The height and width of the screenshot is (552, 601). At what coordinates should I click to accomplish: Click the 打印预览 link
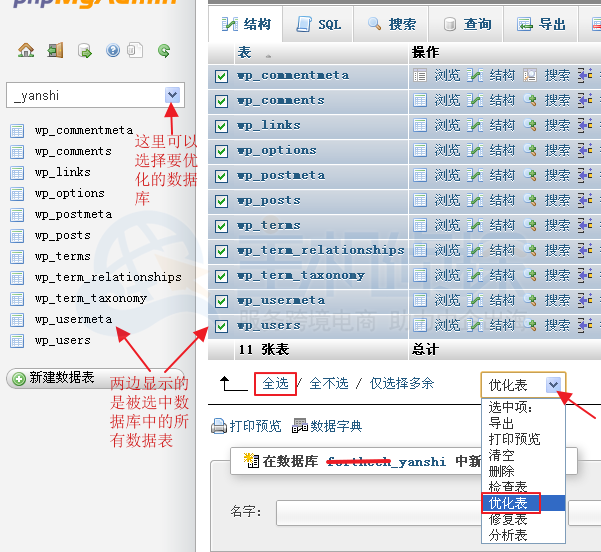[255, 426]
